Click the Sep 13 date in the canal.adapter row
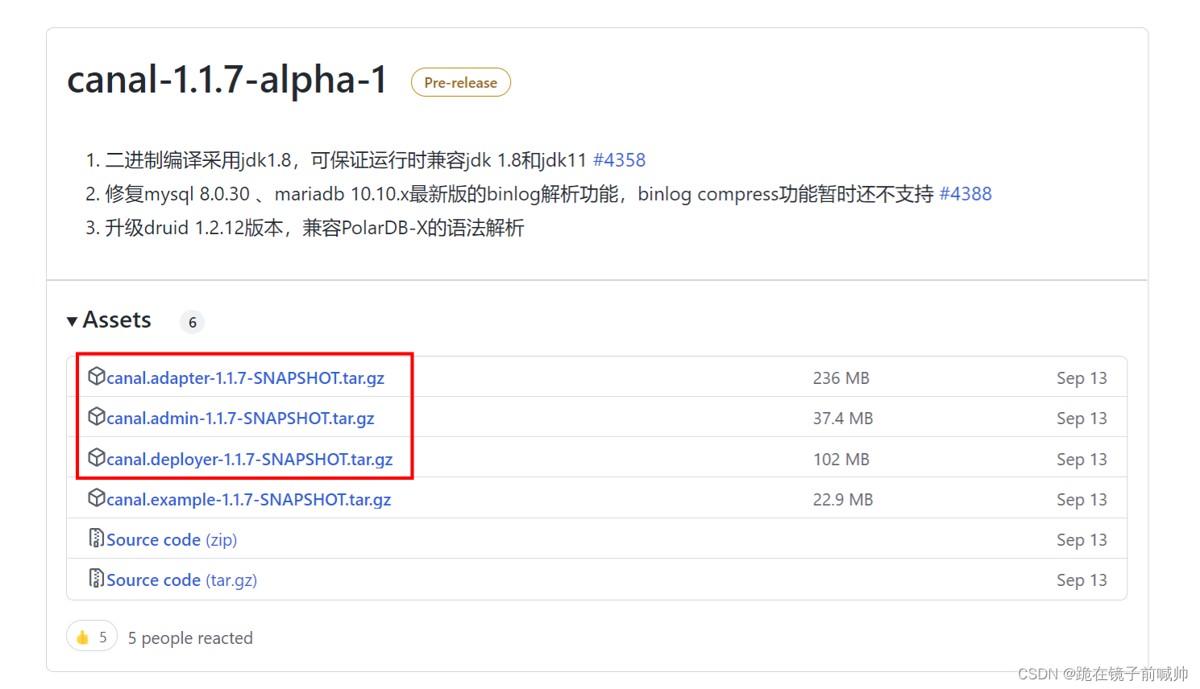The width and height of the screenshot is (1200, 689). tap(1082, 378)
